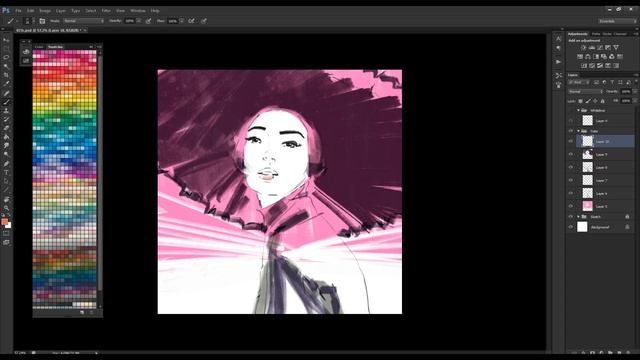Screen dimensions: 640x360
Task: Select the Paint Bucket tool
Action: 6,137
